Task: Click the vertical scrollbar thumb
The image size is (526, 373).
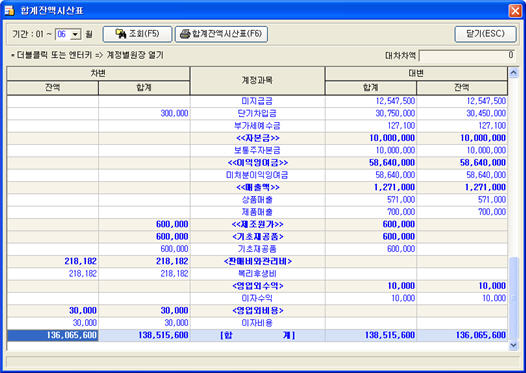Action: coord(513,298)
